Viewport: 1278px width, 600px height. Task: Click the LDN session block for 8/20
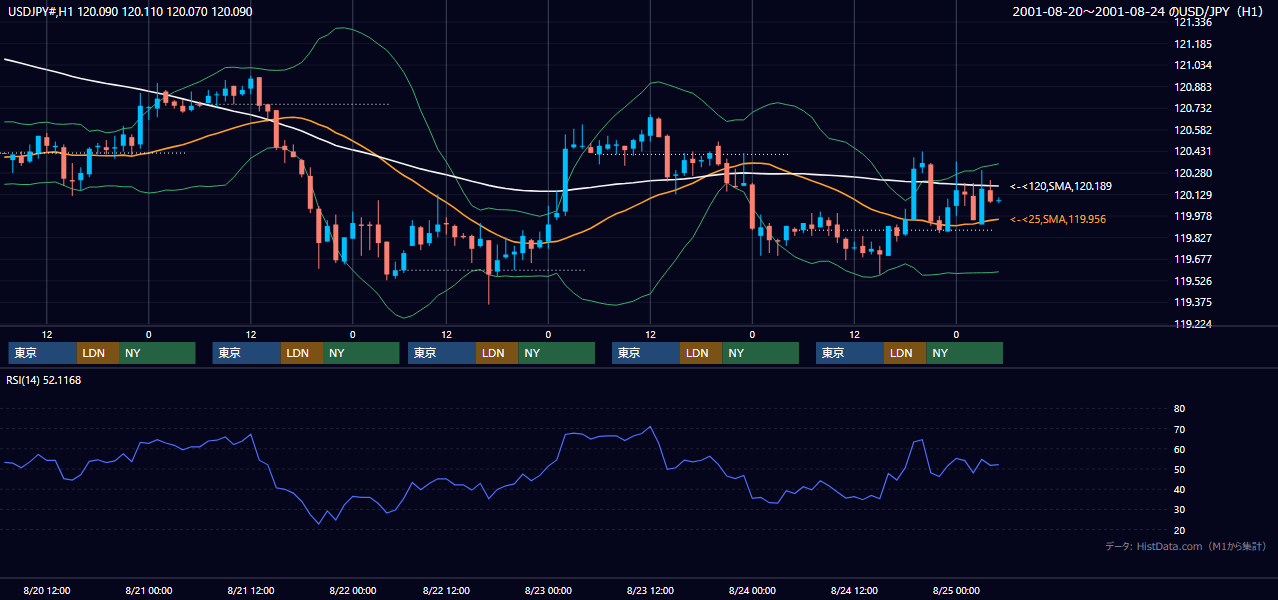point(98,353)
